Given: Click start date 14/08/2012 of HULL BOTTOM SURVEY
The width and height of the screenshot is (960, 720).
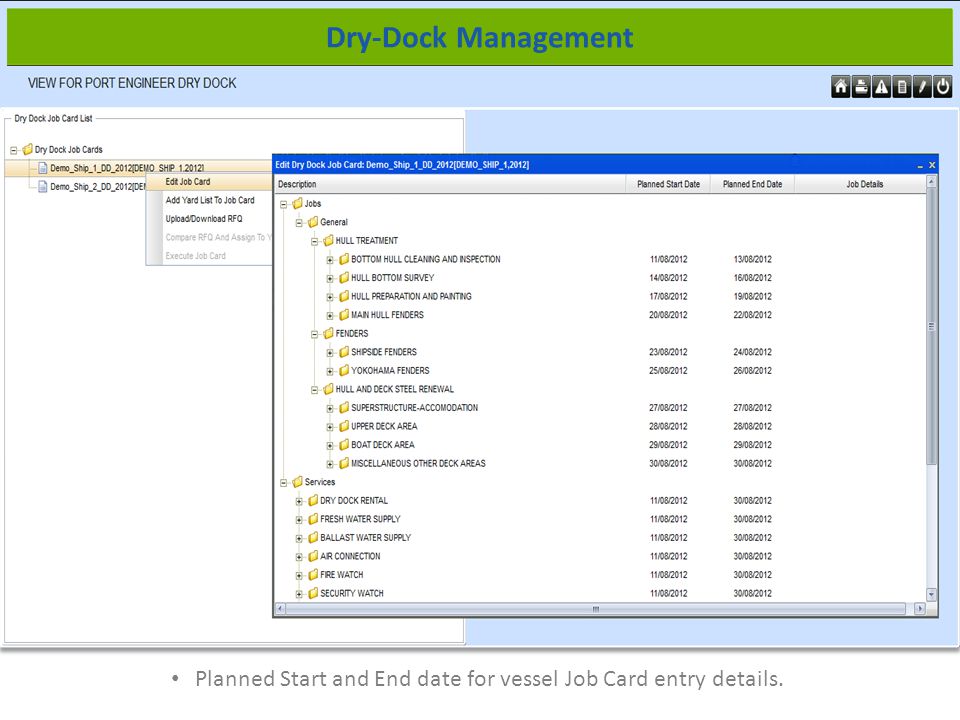Looking at the screenshot, I should (x=668, y=278).
